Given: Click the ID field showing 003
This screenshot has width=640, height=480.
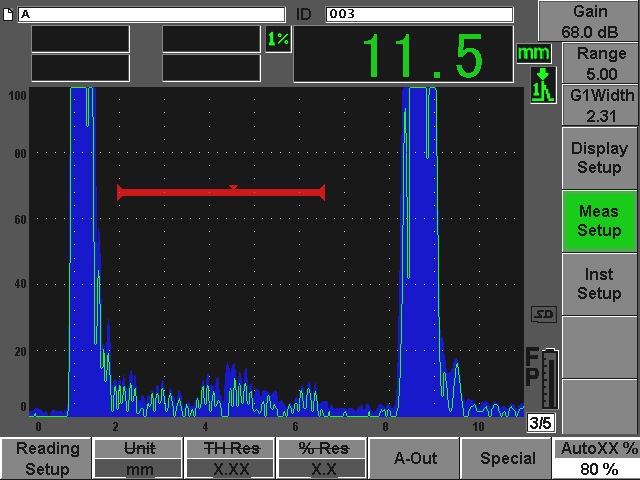Looking at the screenshot, I should [418, 14].
